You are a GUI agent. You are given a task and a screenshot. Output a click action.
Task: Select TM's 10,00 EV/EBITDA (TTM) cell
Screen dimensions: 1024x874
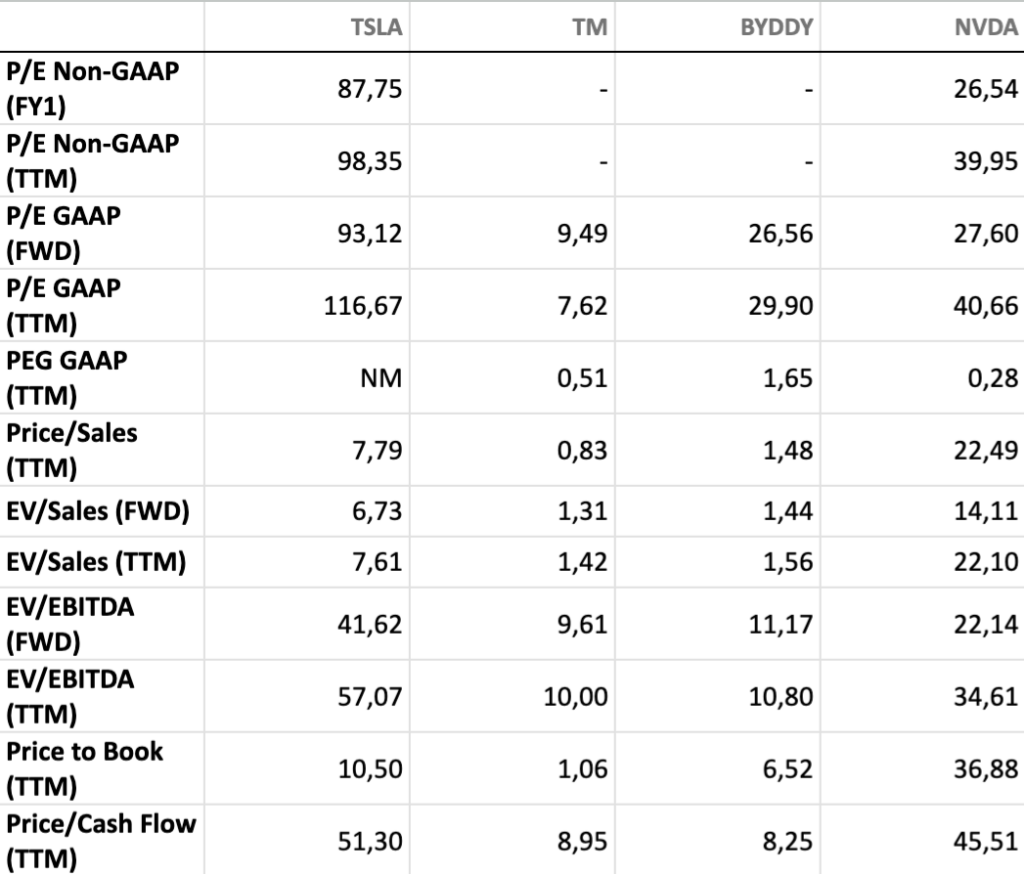(x=575, y=696)
